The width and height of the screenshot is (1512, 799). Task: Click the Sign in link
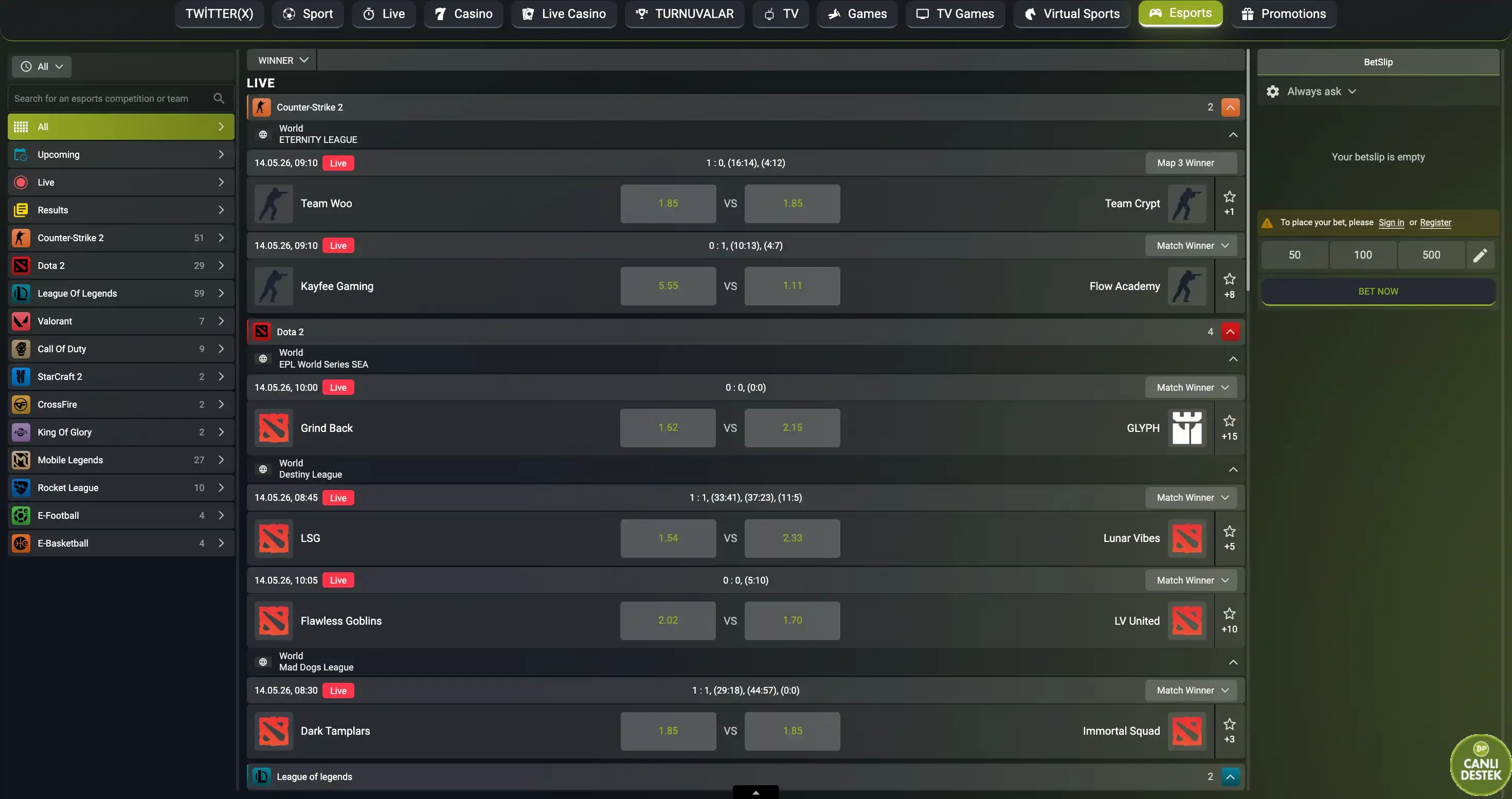[1391, 222]
